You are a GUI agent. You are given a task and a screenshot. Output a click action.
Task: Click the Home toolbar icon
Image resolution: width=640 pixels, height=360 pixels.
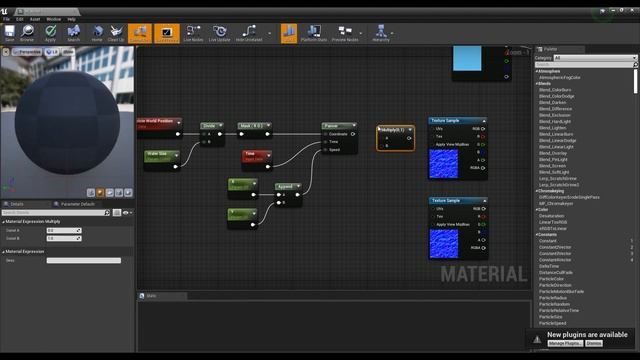(97, 33)
